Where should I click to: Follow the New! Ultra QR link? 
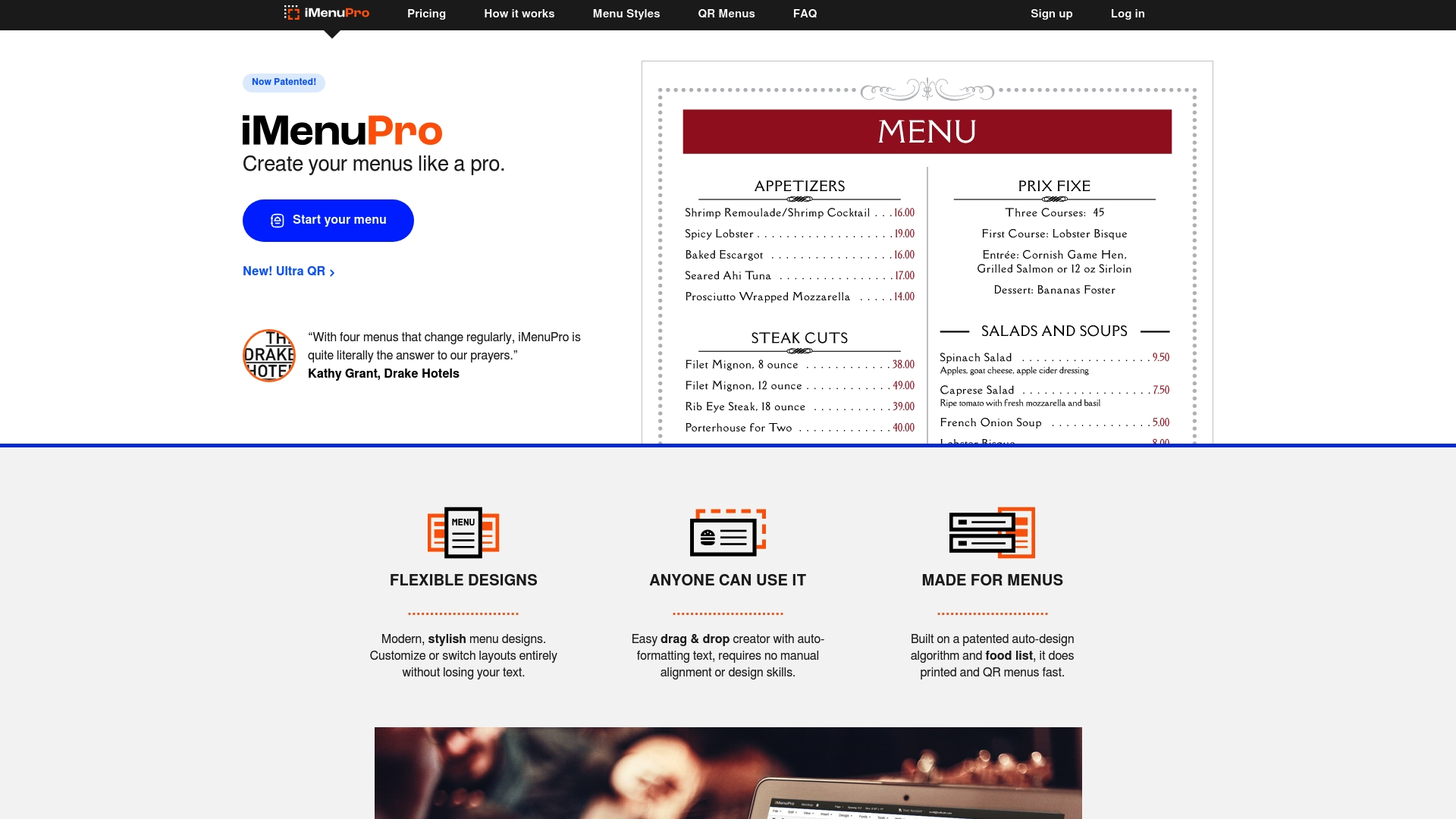(284, 271)
